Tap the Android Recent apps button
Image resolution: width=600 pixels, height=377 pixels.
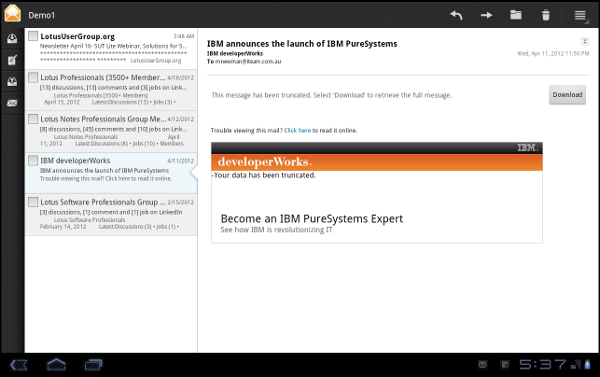coord(93,365)
